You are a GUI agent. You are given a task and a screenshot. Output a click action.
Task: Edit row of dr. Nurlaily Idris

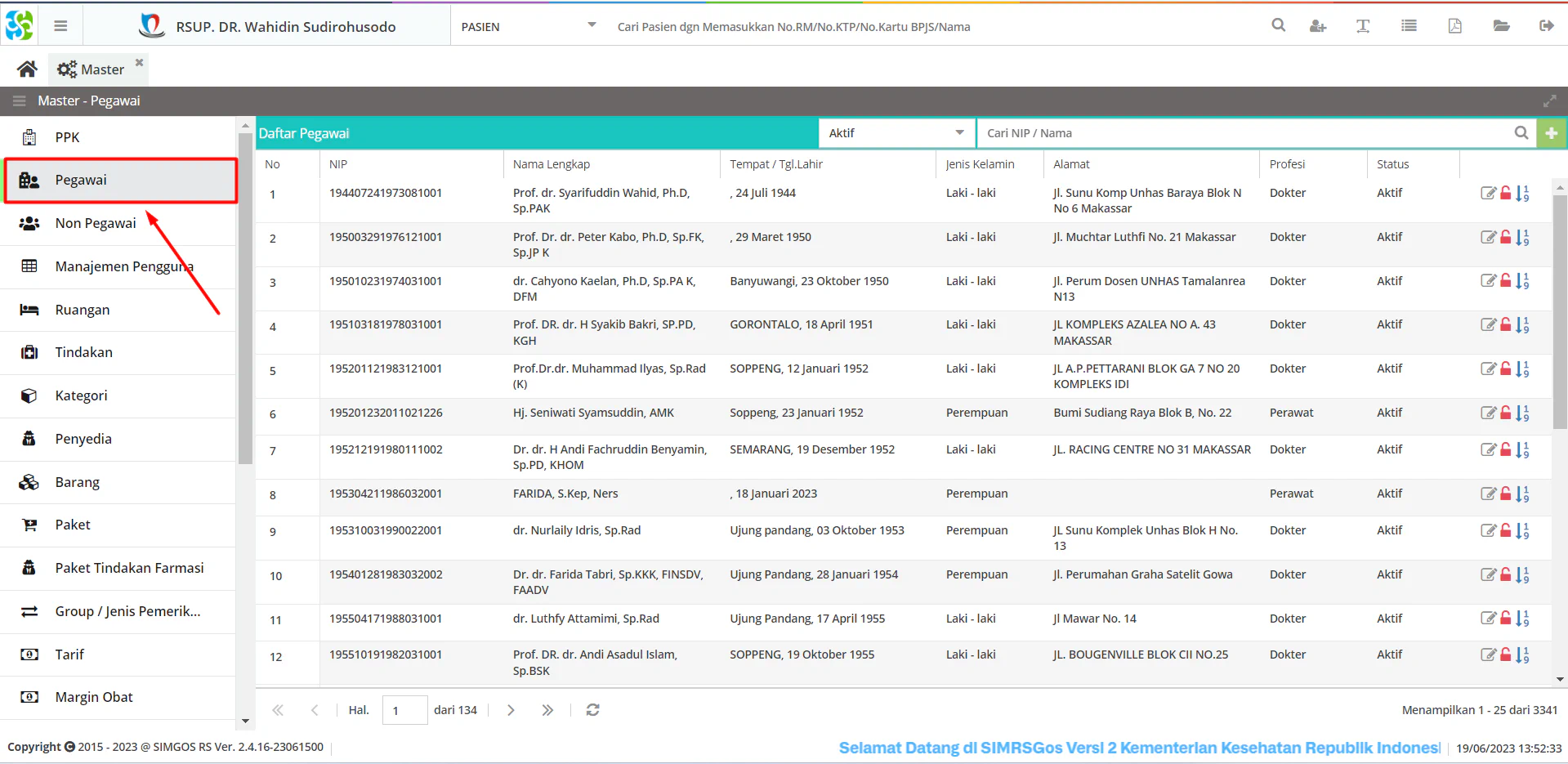tap(1488, 531)
